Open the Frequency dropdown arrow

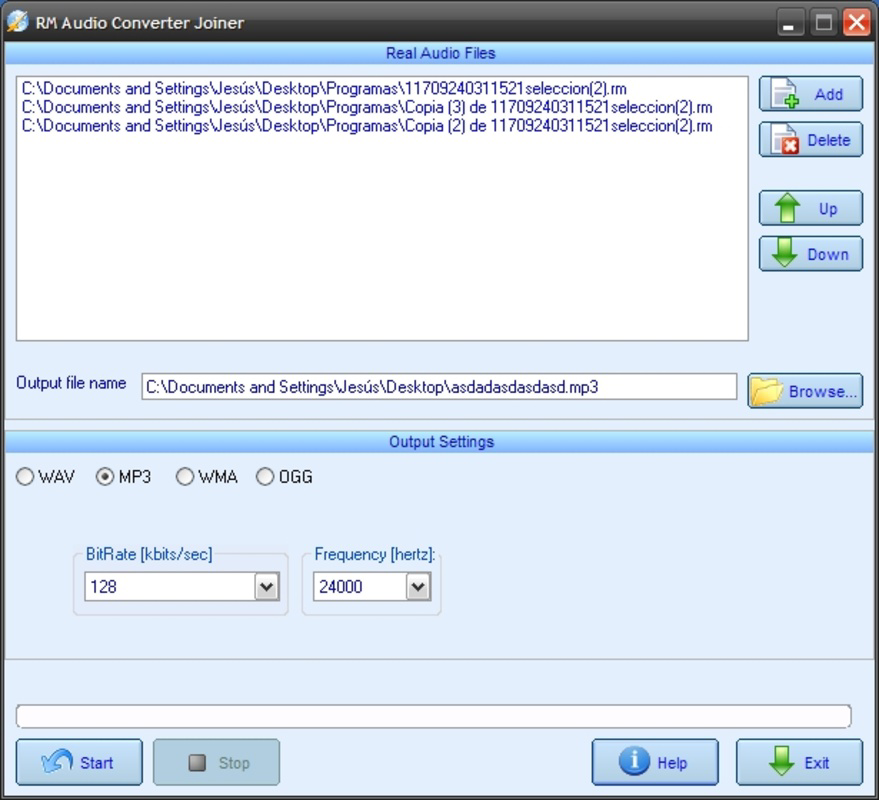point(418,587)
